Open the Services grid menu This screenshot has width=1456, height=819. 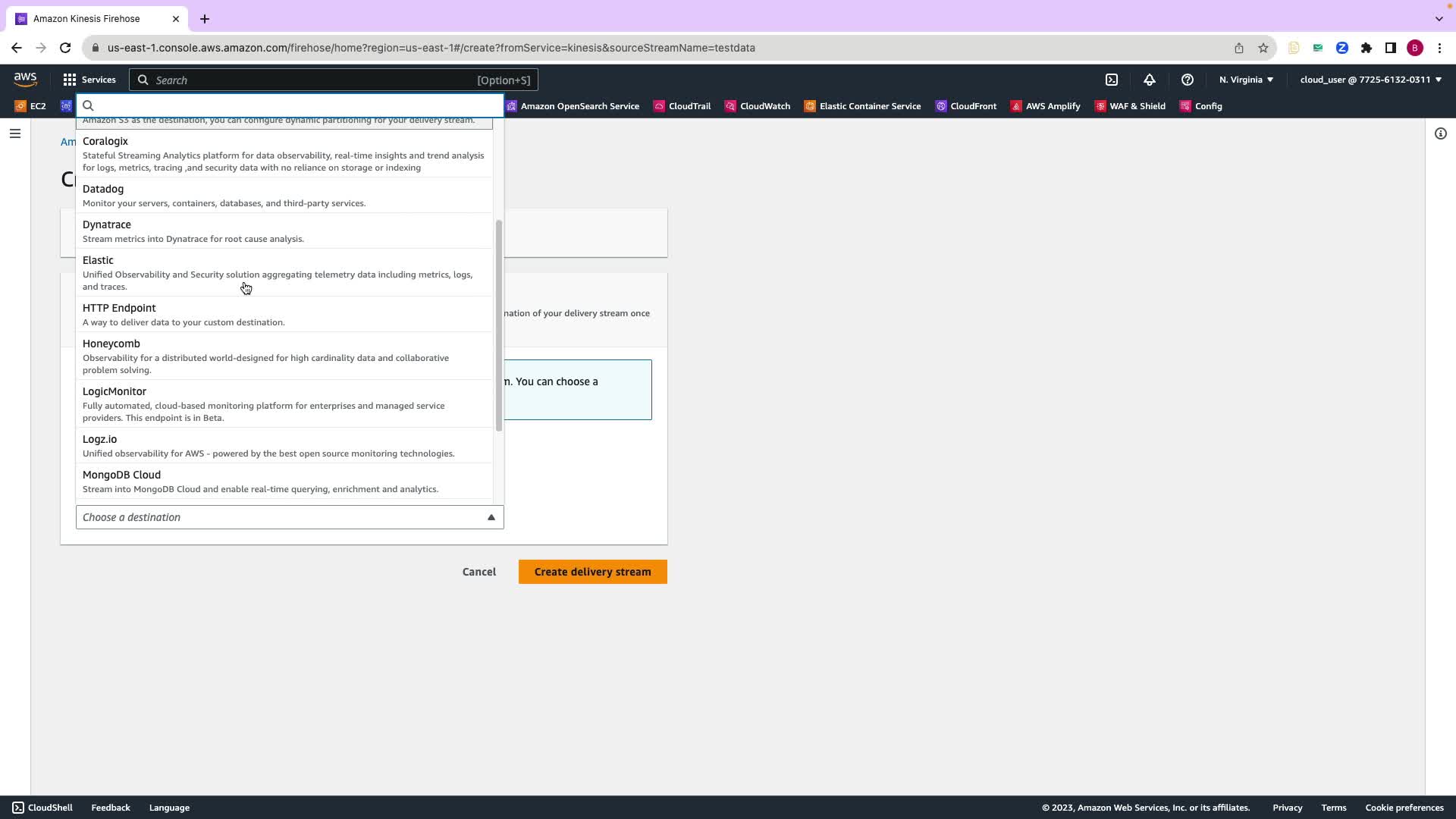pos(89,80)
